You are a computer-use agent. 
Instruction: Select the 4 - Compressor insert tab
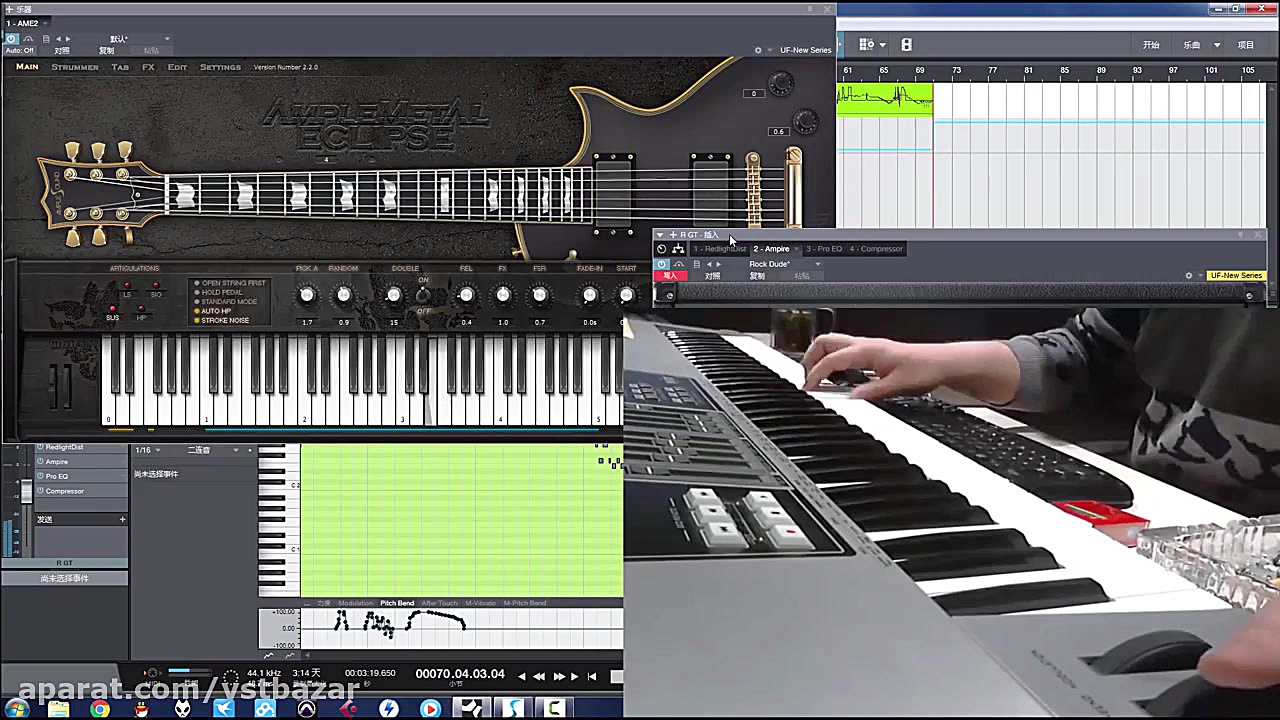876,249
